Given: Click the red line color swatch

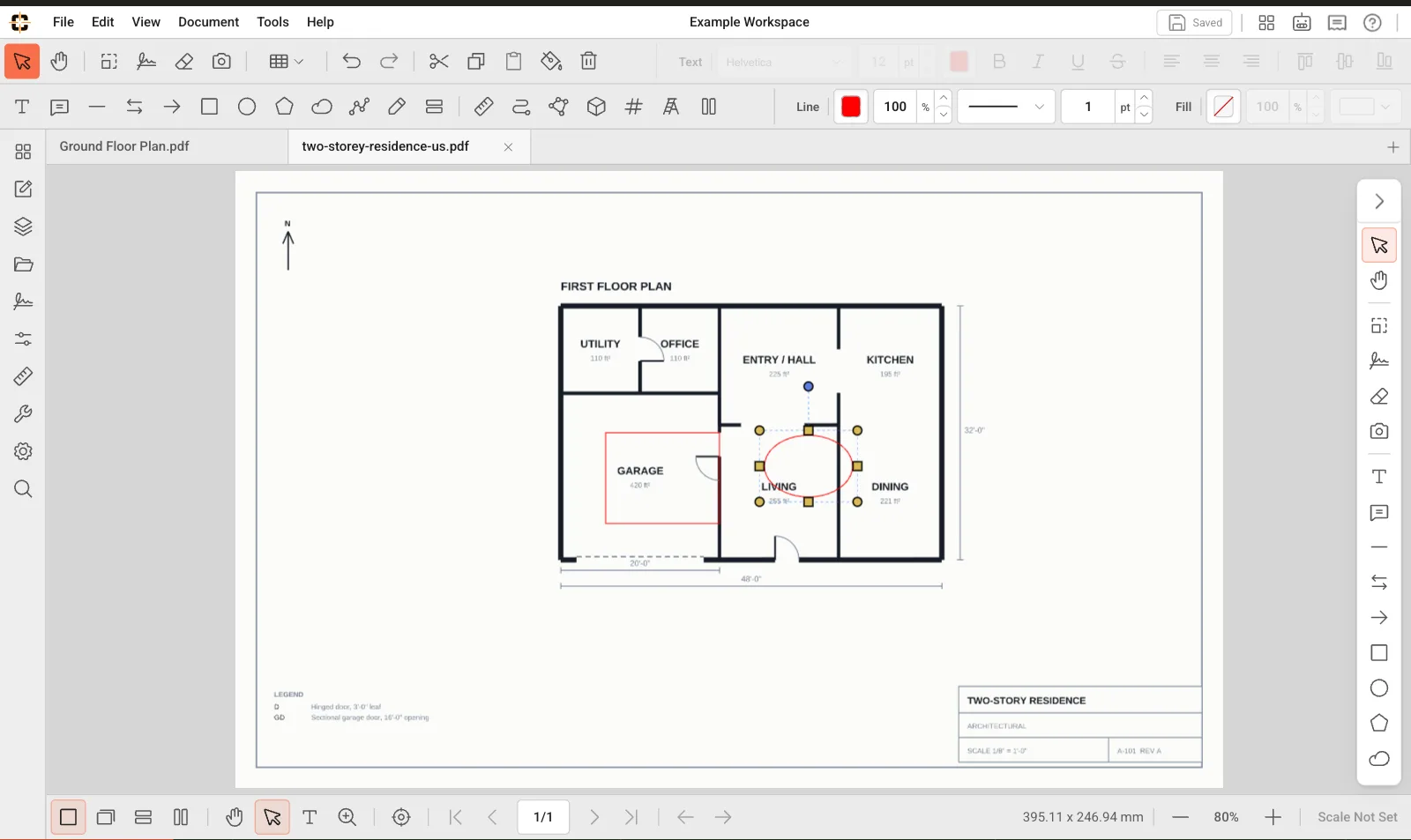Looking at the screenshot, I should (851, 107).
